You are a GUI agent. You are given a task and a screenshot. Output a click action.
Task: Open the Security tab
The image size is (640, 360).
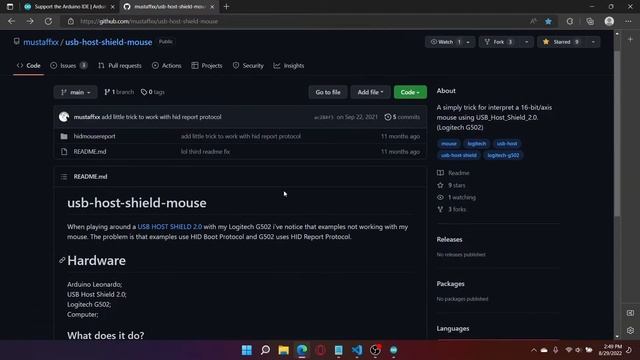click(x=248, y=66)
